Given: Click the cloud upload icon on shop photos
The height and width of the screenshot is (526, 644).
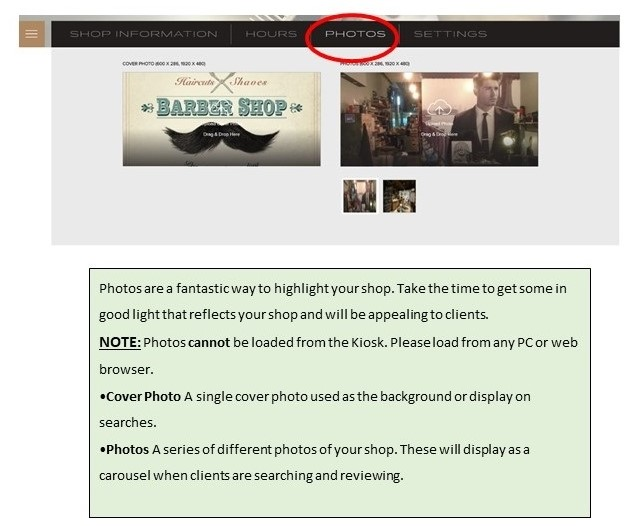Looking at the screenshot, I should [x=439, y=107].
